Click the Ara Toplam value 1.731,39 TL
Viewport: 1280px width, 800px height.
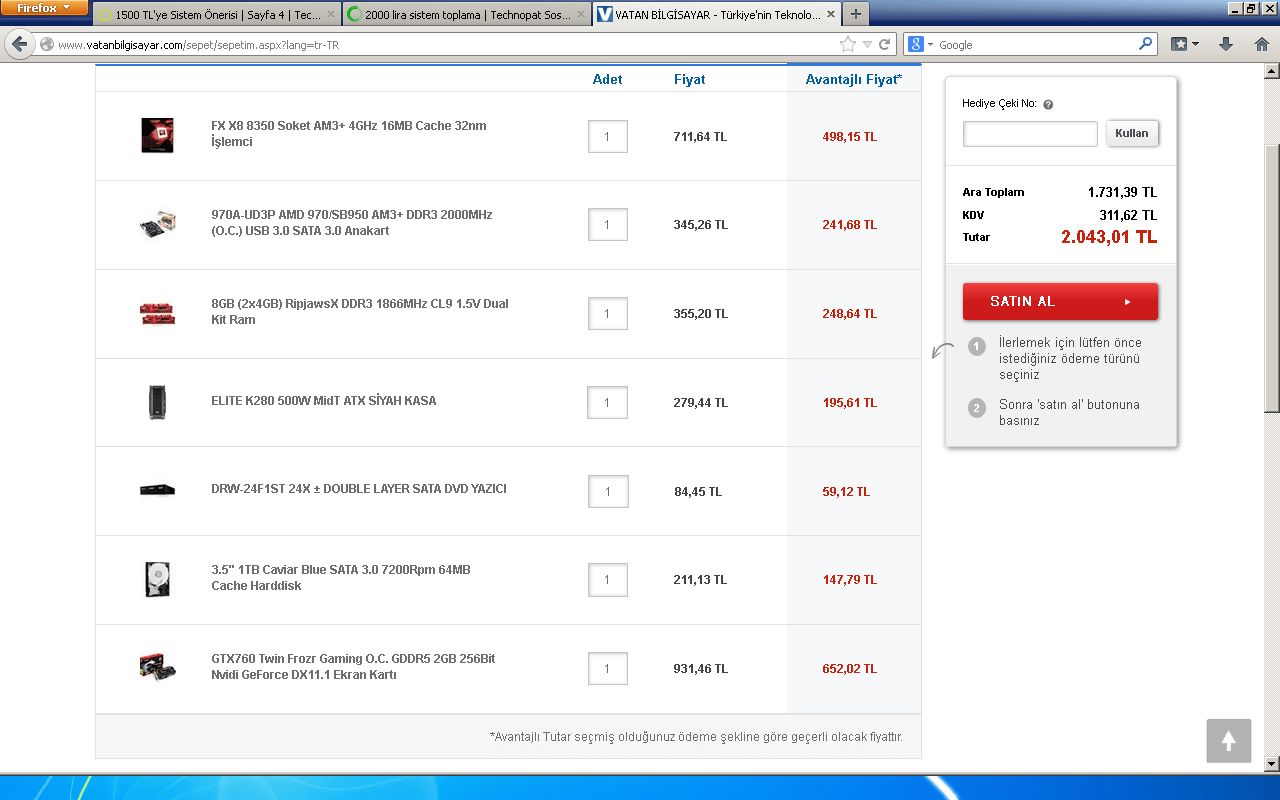click(x=1122, y=192)
